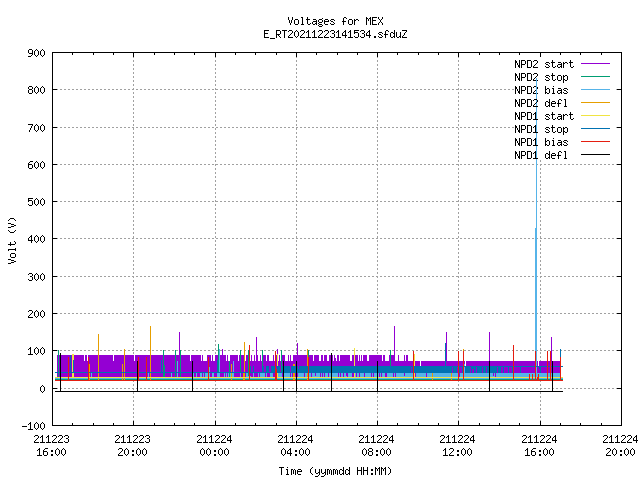Select the NPD1 defl legend label
The height and width of the screenshot is (480, 640).
click(x=541, y=155)
